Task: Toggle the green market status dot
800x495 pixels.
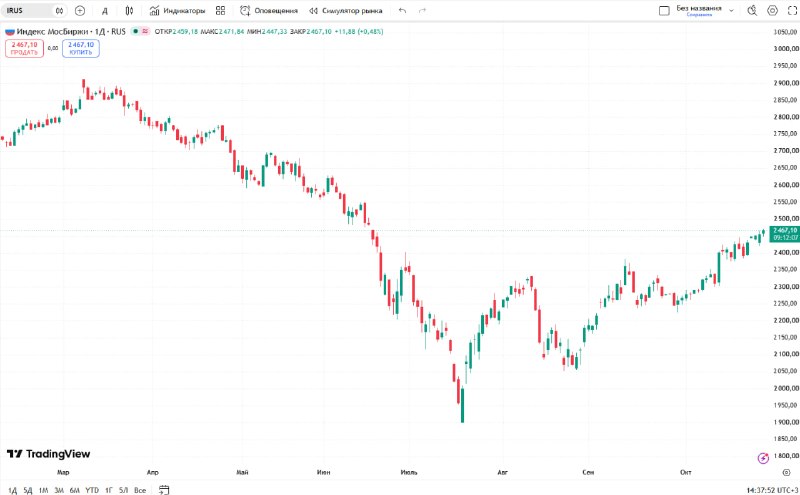Action: (x=136, y=31)
